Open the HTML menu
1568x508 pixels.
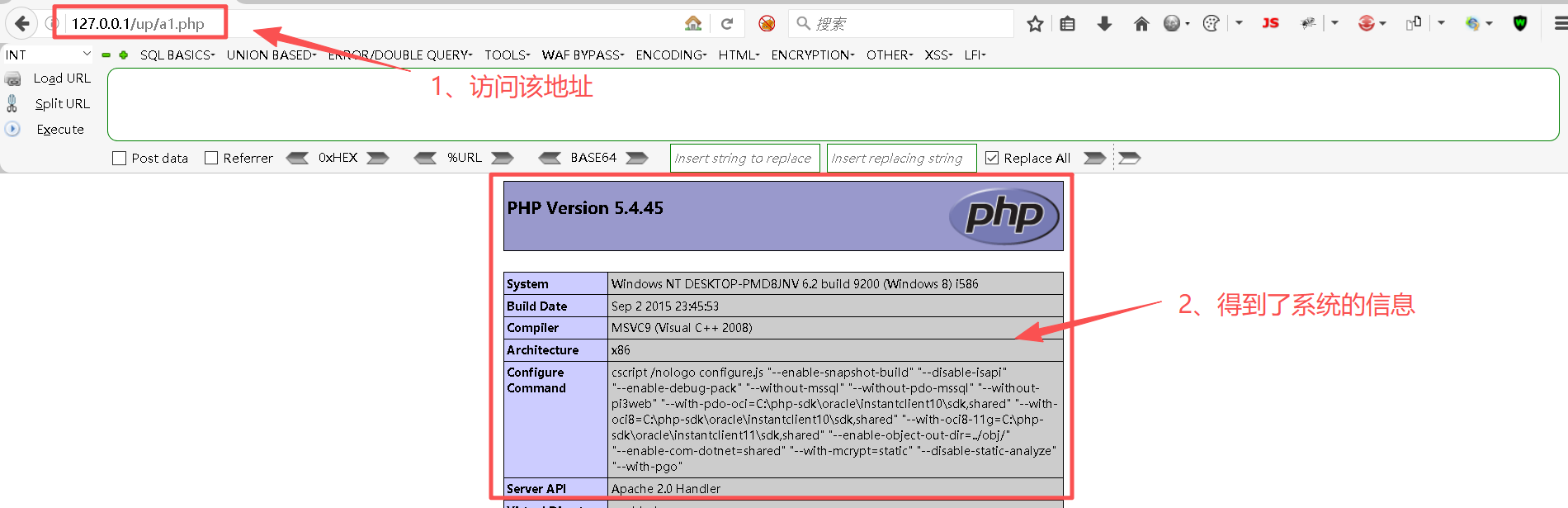739,55
